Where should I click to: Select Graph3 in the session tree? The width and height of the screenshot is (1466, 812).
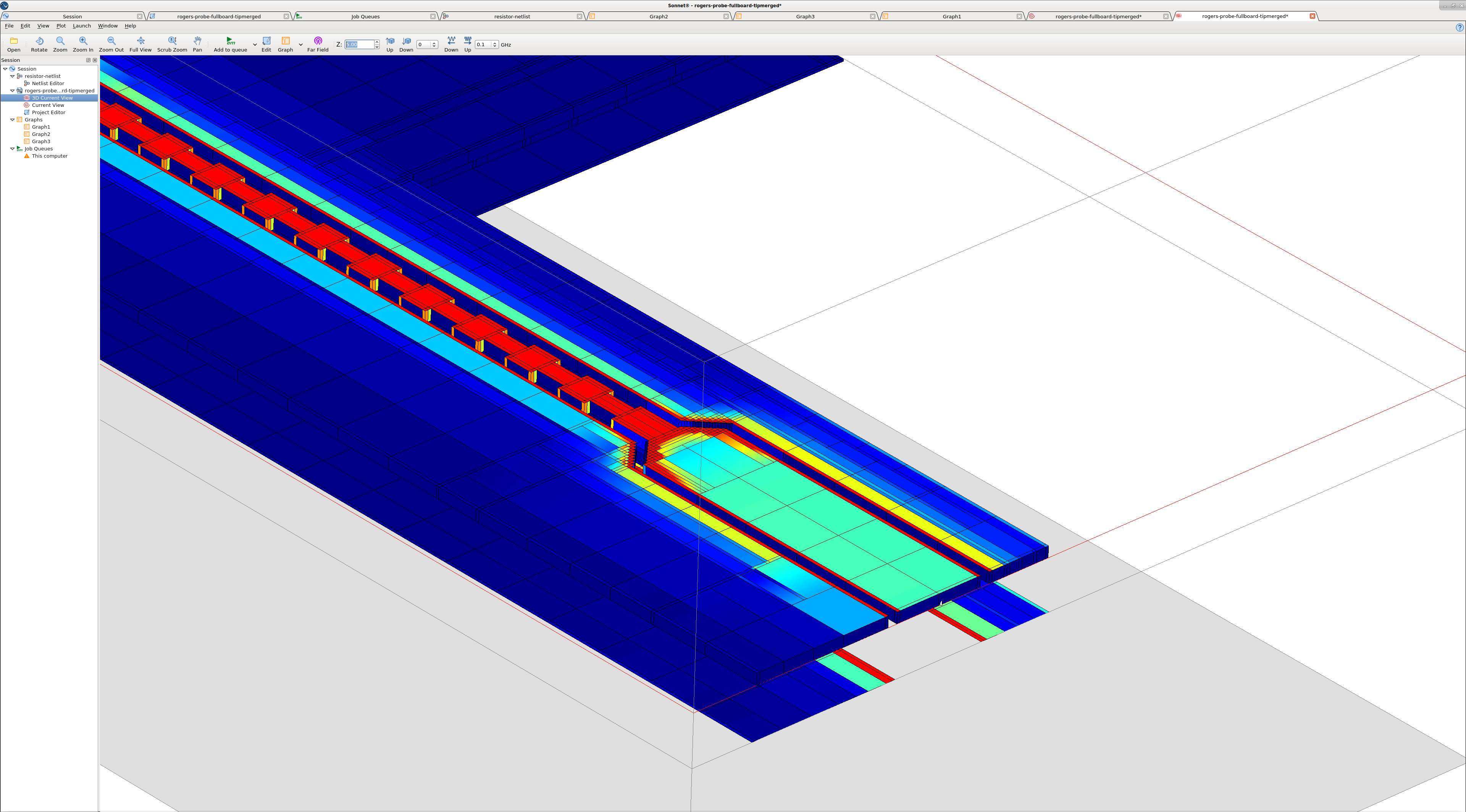(41, 141)
